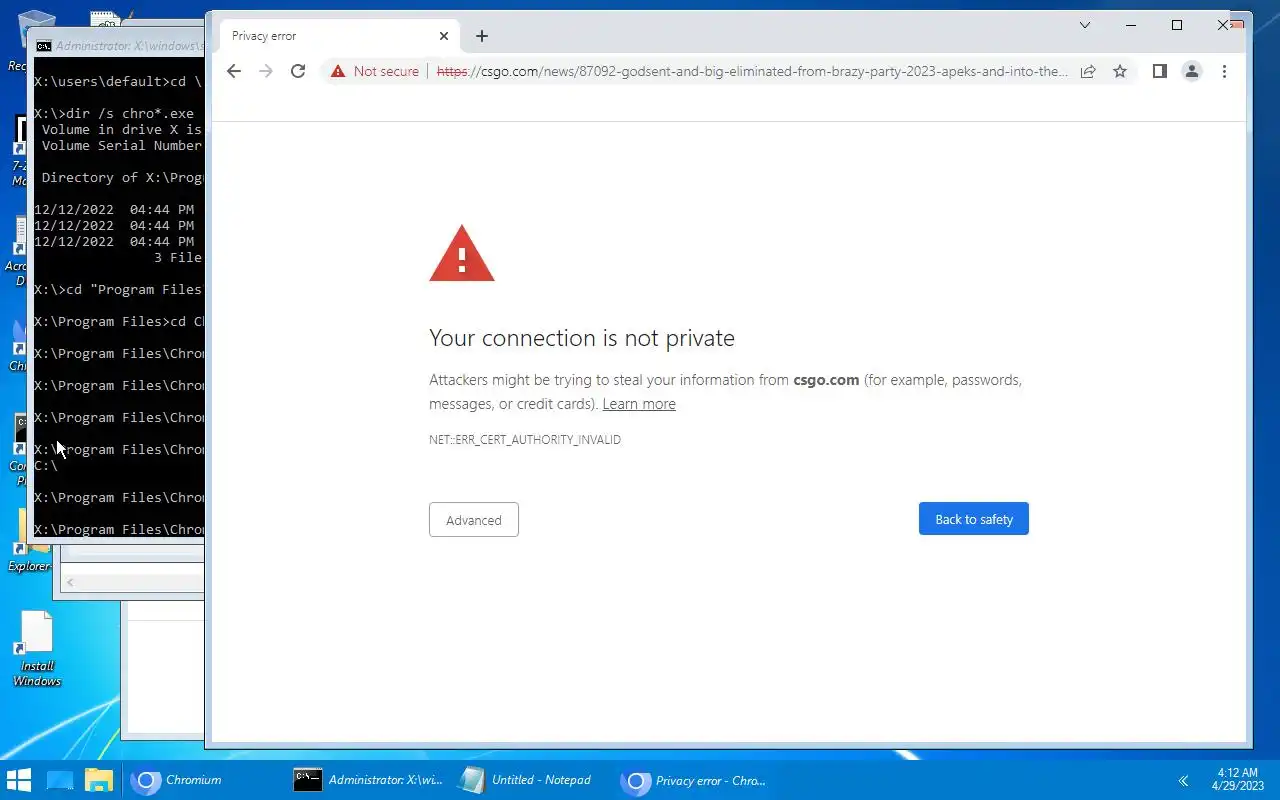Click the NET::ERR_CERT_AUTHORITY_INVALID error code
Screen dimensions: 1280x800
pyautogui.click(x=525, y=440)
